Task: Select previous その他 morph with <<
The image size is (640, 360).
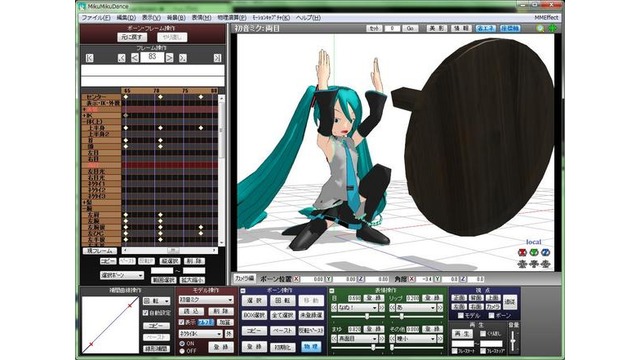Action: pos(392,338)
